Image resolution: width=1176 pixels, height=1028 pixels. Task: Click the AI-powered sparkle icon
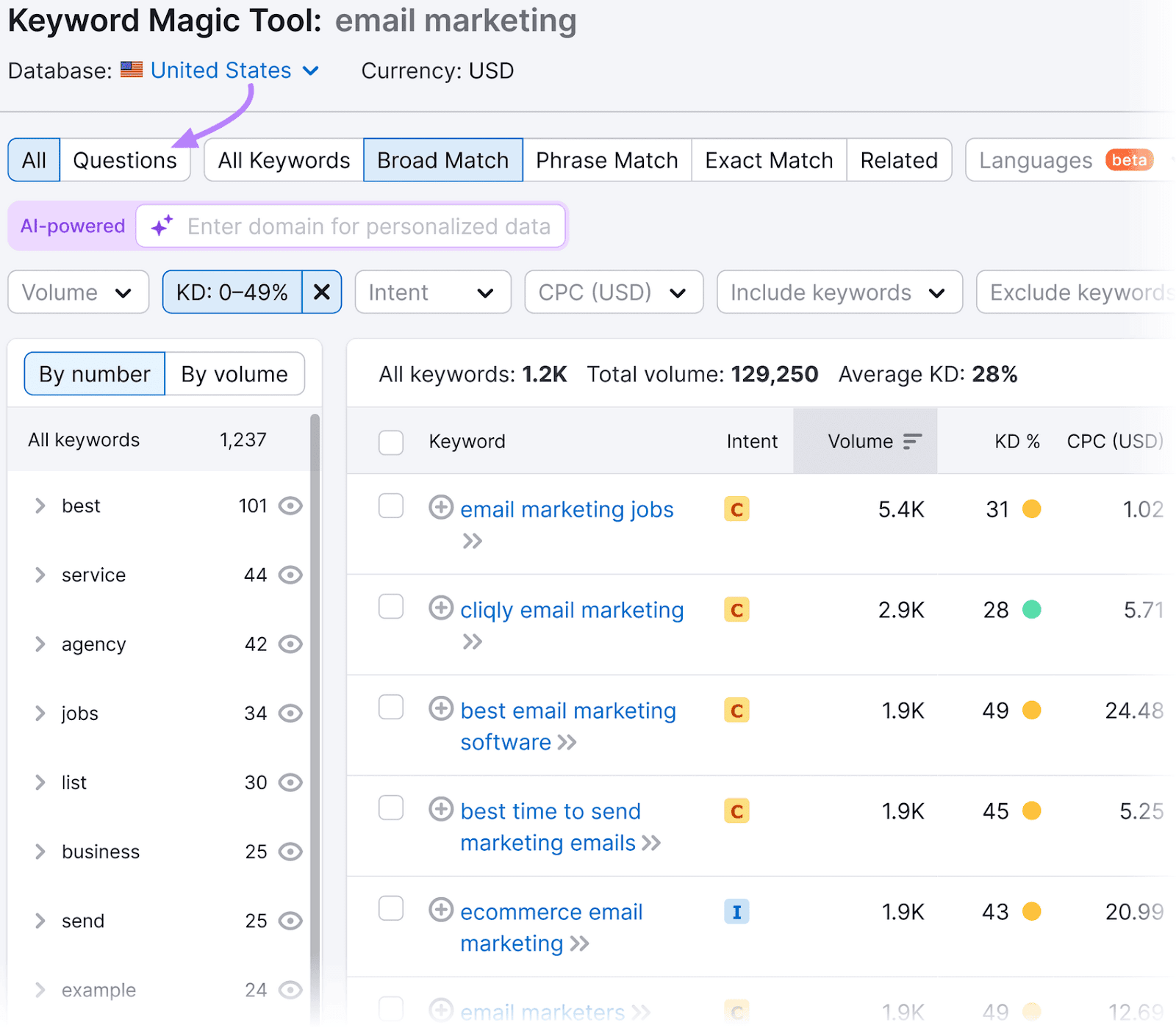pyautogui.click(x=162, y=226)
